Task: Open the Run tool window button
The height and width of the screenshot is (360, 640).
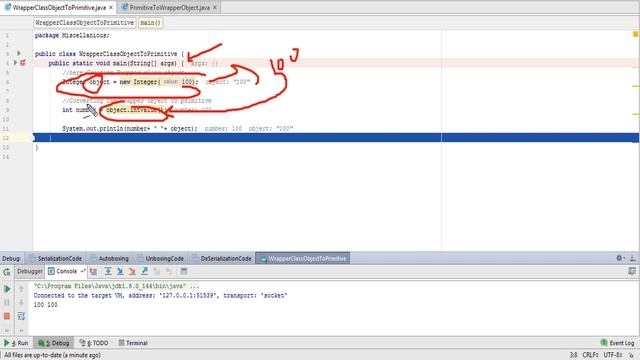Action: pos(16,343)
